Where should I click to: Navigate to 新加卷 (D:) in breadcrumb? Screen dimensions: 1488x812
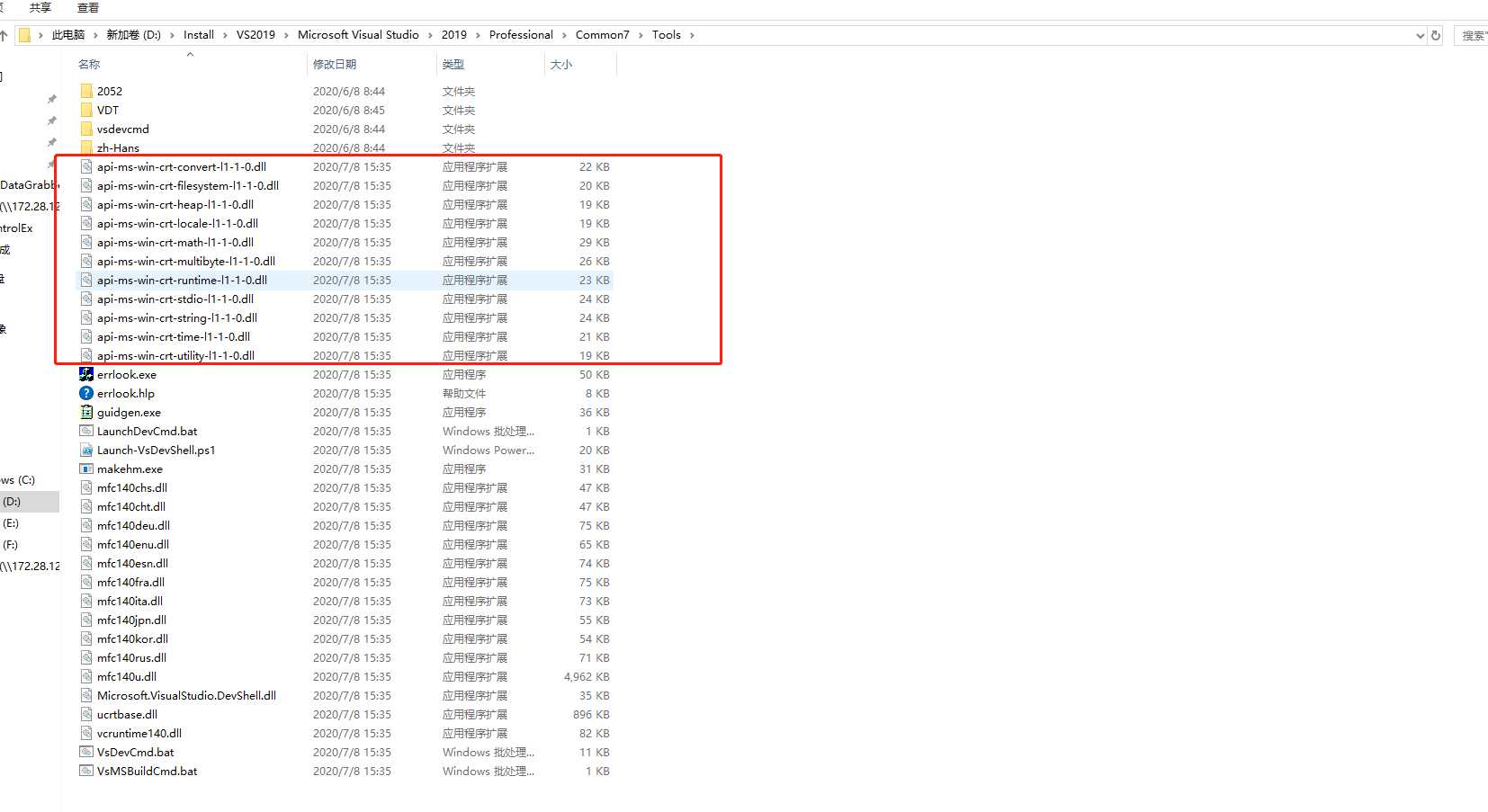coord(133,35)
